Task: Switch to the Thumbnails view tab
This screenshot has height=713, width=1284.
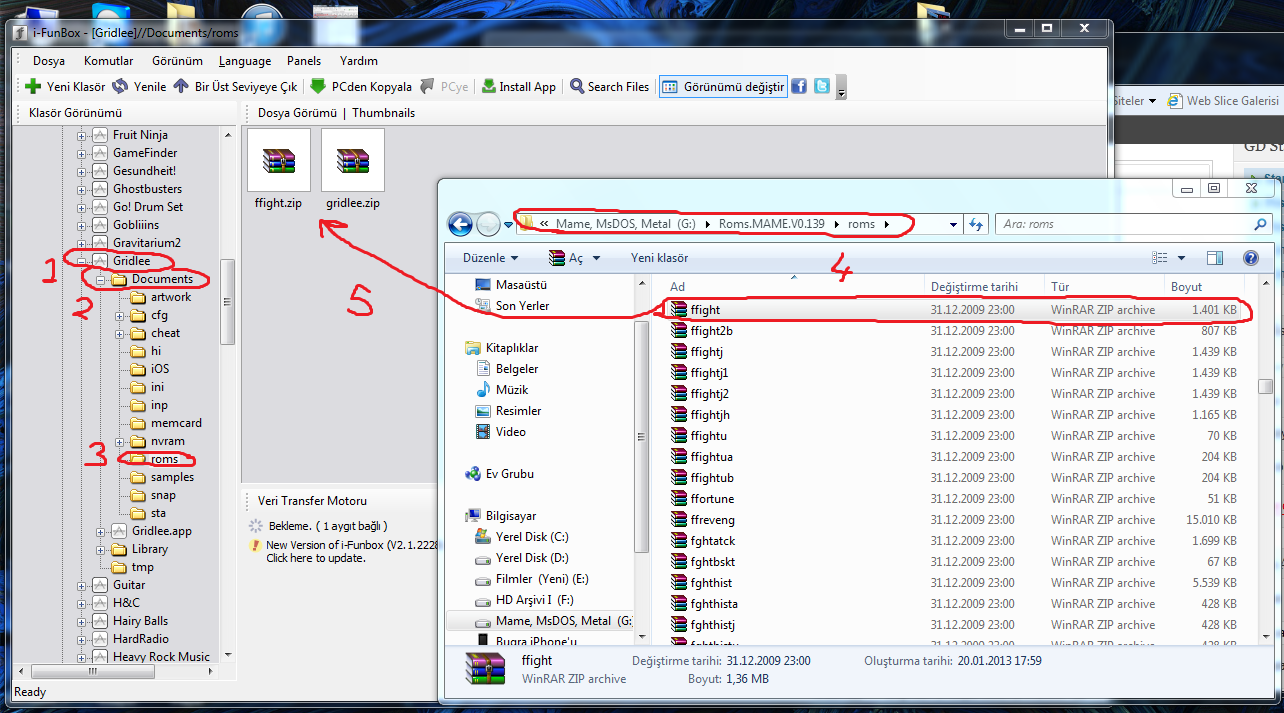Action: (x=383, y=113)
